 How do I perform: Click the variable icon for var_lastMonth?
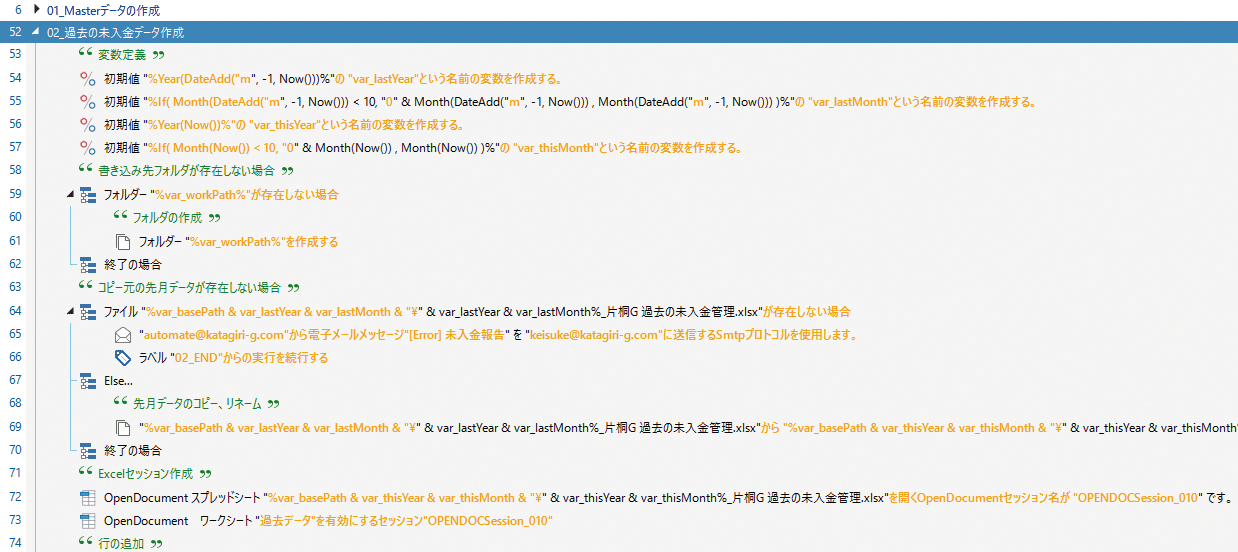click(x=88, y=102)
